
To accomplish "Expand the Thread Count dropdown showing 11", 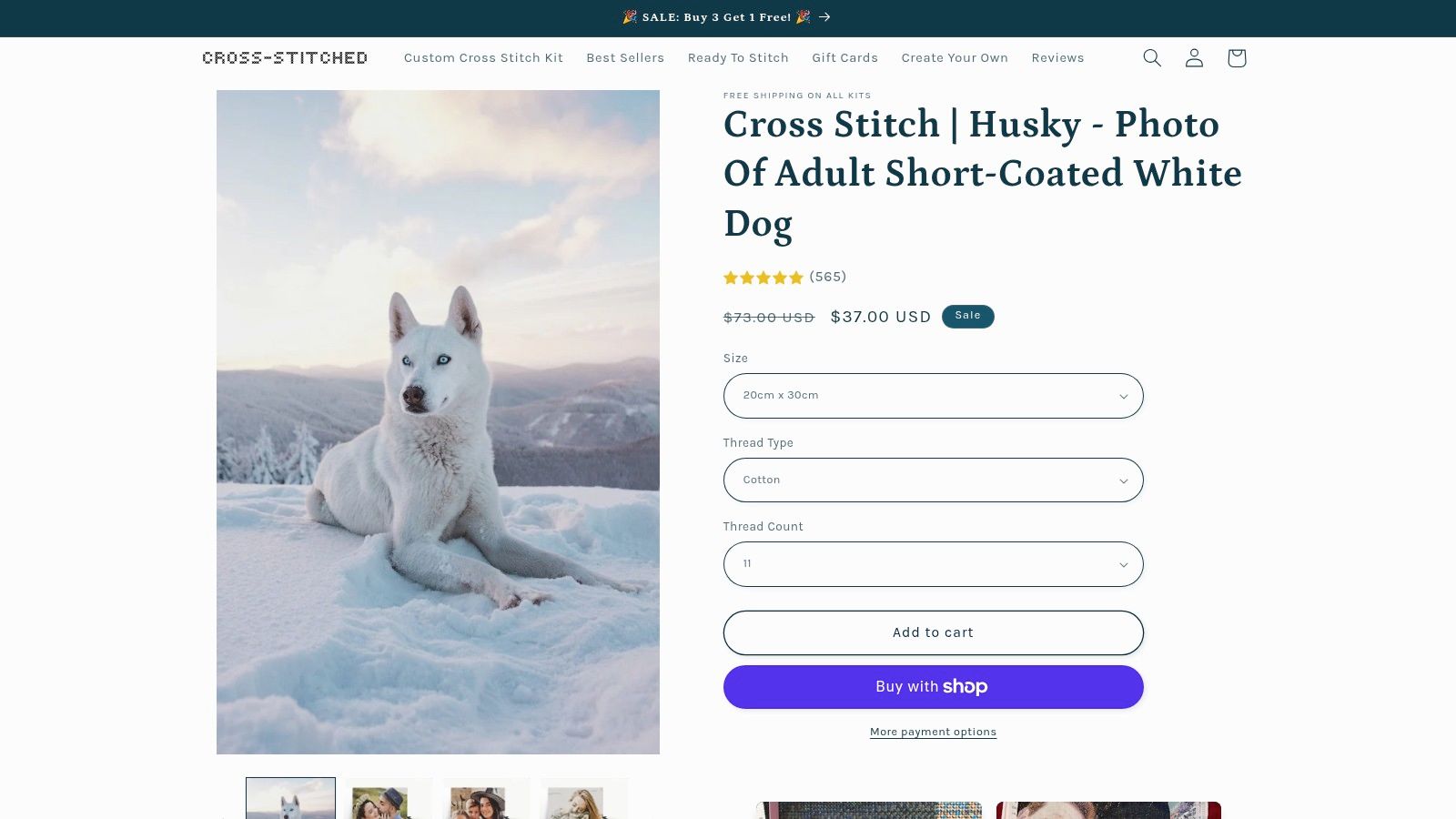I will pyautogui.click(x=933, y=563).
